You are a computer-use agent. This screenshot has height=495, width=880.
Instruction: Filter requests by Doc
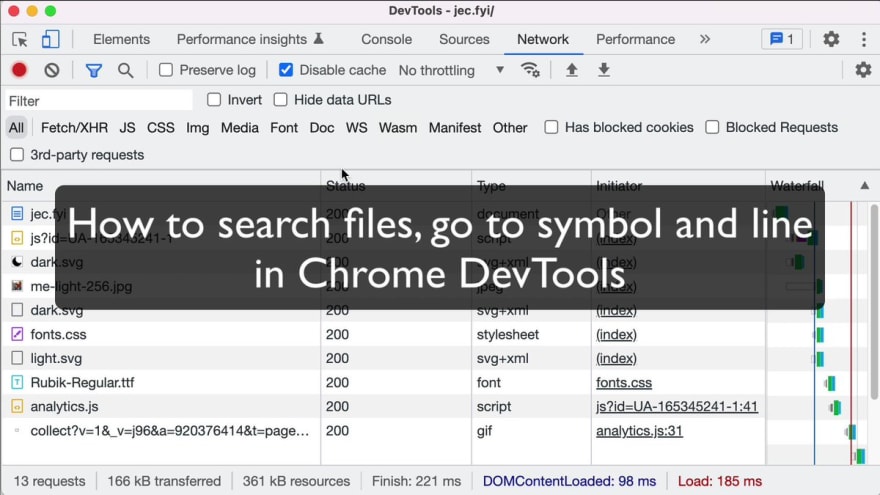coord(322,128)
